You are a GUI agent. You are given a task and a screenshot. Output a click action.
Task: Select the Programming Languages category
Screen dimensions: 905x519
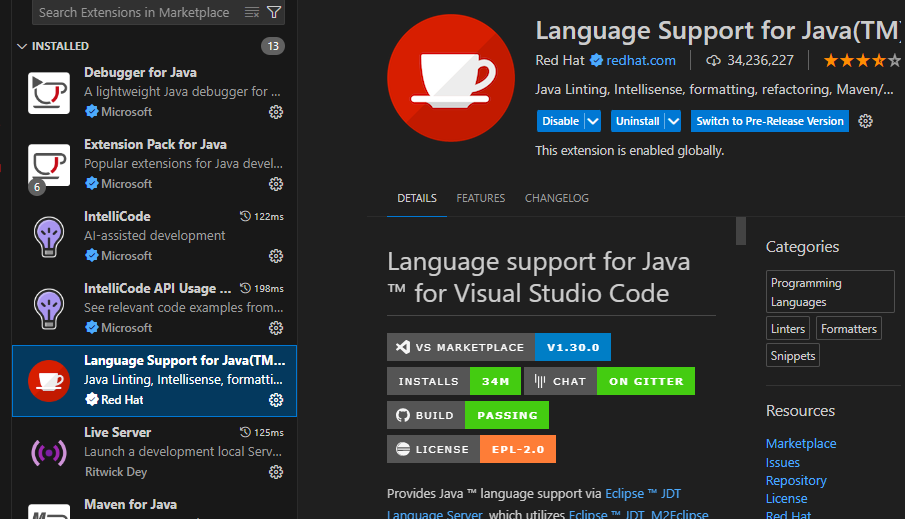tap(830, 292)
